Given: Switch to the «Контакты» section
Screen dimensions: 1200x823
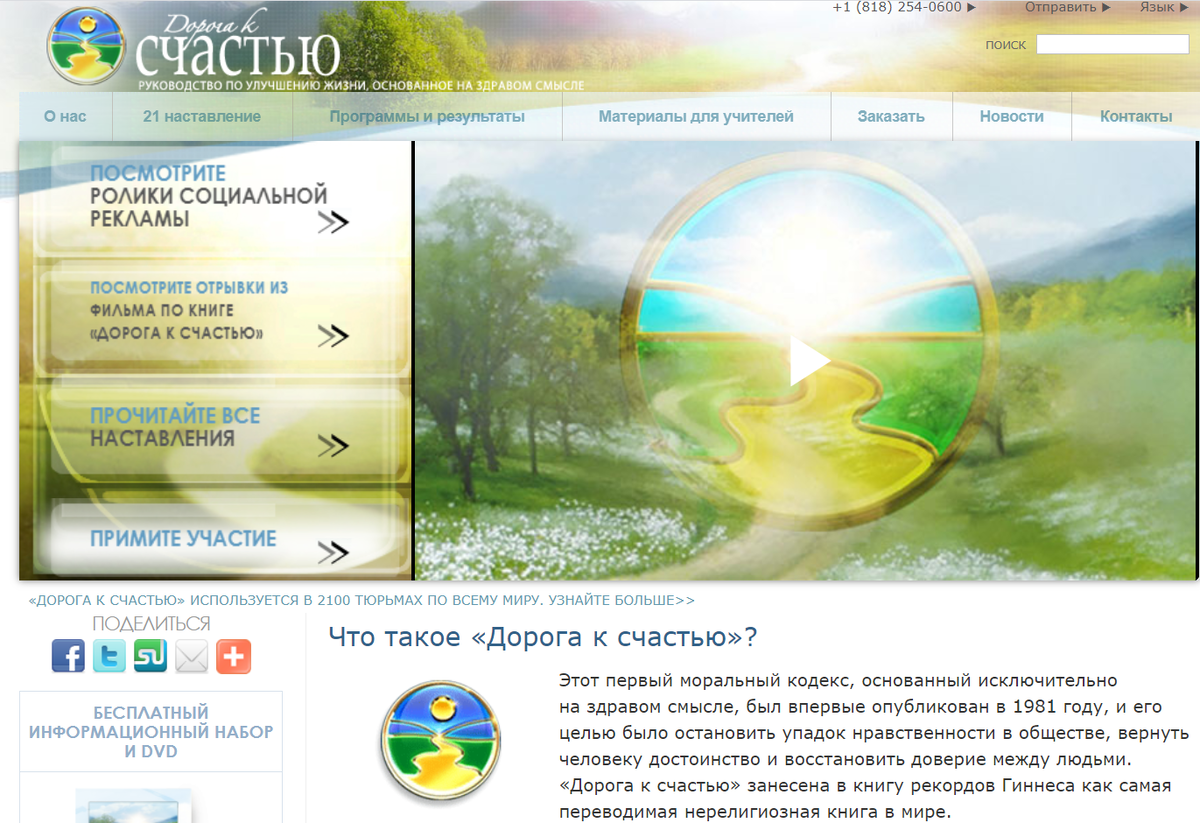Looking at the screenshot, I should (1135, 116).
